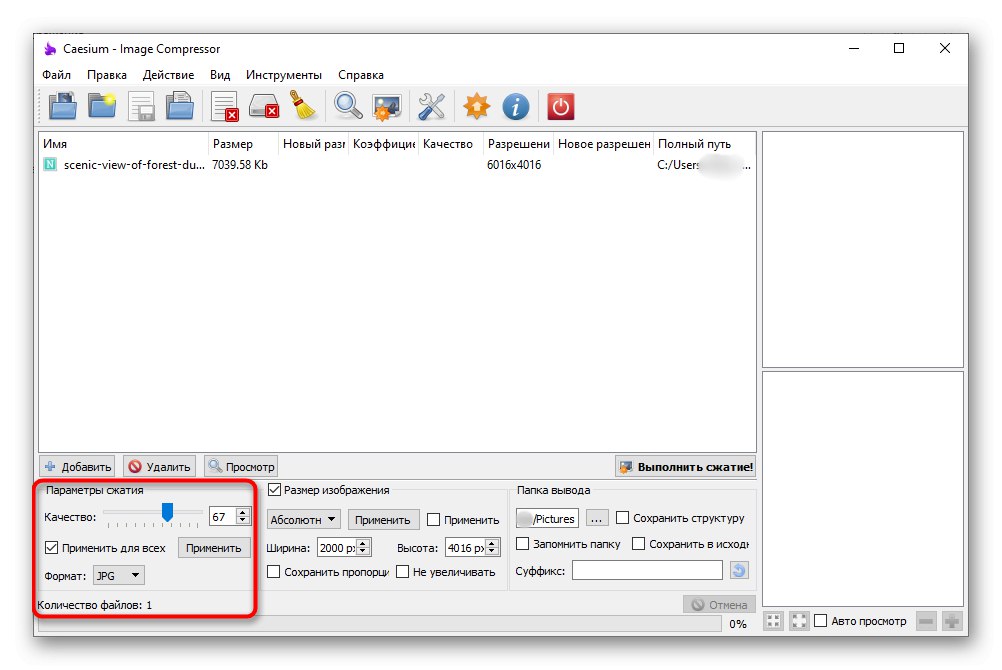Open the Действие menu
Viewport: 1002px width, 670px height.
pyautogui.click(x=168, y=75)
